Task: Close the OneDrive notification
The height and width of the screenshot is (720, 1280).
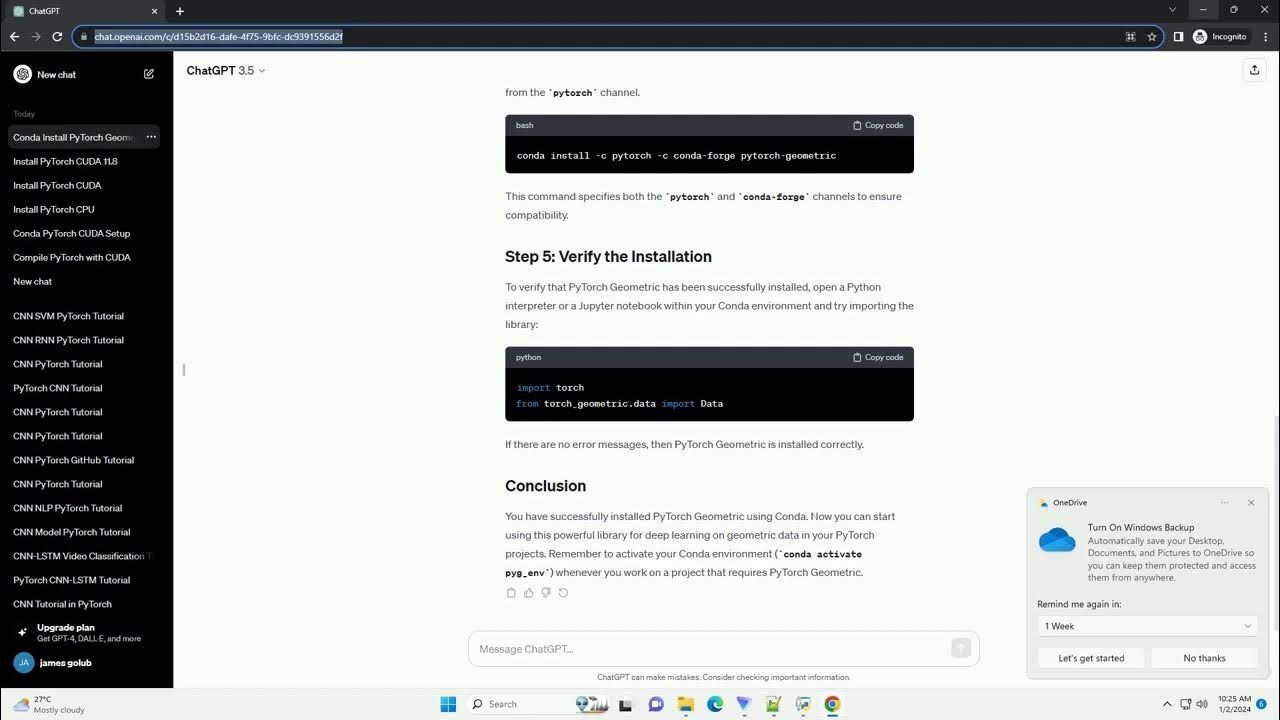Action: pyautogui.click(x=1251, y=503)
